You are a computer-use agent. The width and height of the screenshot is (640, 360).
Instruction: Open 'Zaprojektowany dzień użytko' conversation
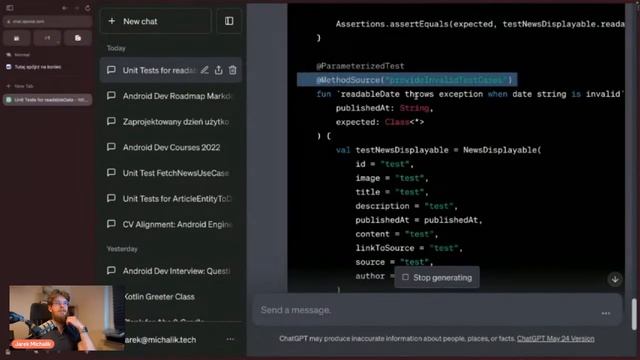click(x=170, y=122)
